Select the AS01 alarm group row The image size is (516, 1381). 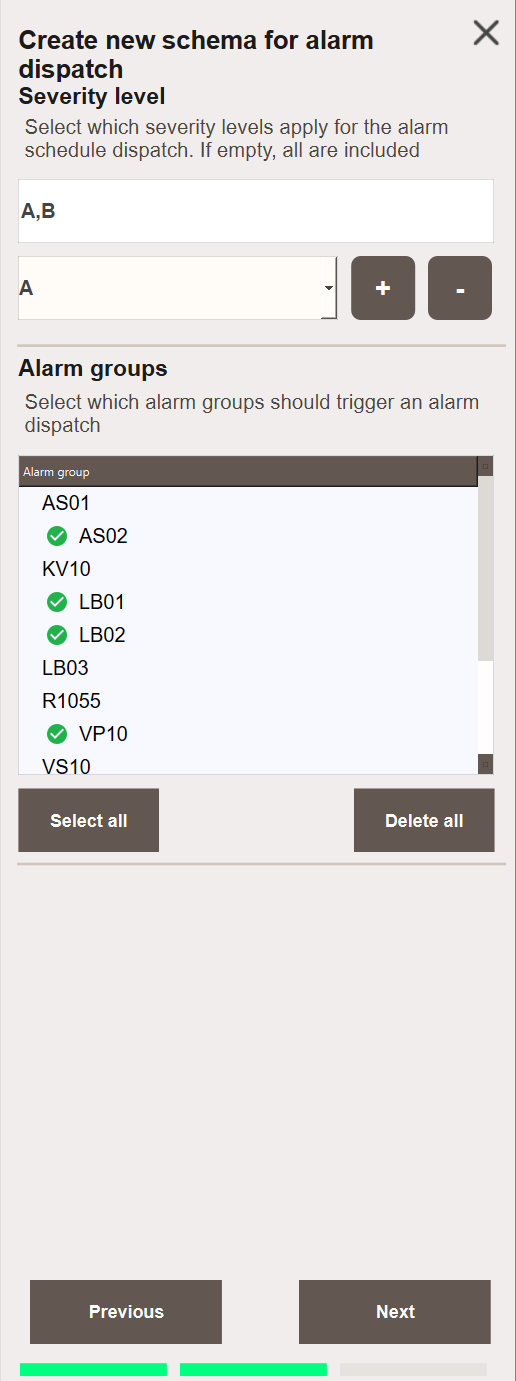click(248, 503)
